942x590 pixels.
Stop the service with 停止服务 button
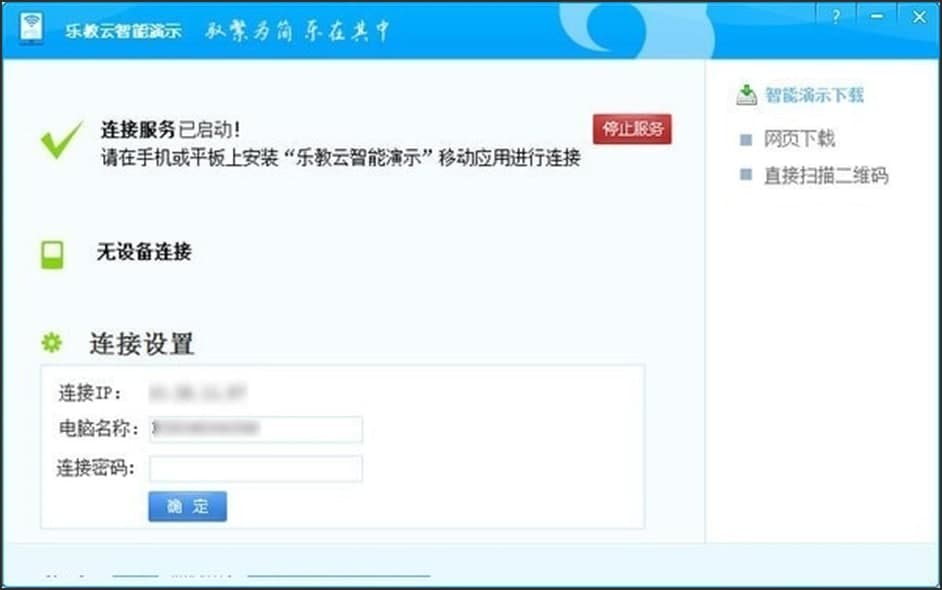(x=632, y=129)
